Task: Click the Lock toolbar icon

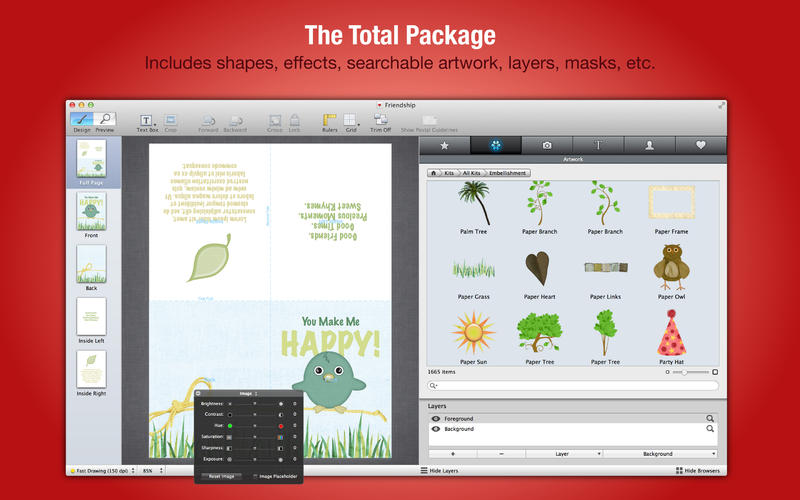Action: point(294,120)
